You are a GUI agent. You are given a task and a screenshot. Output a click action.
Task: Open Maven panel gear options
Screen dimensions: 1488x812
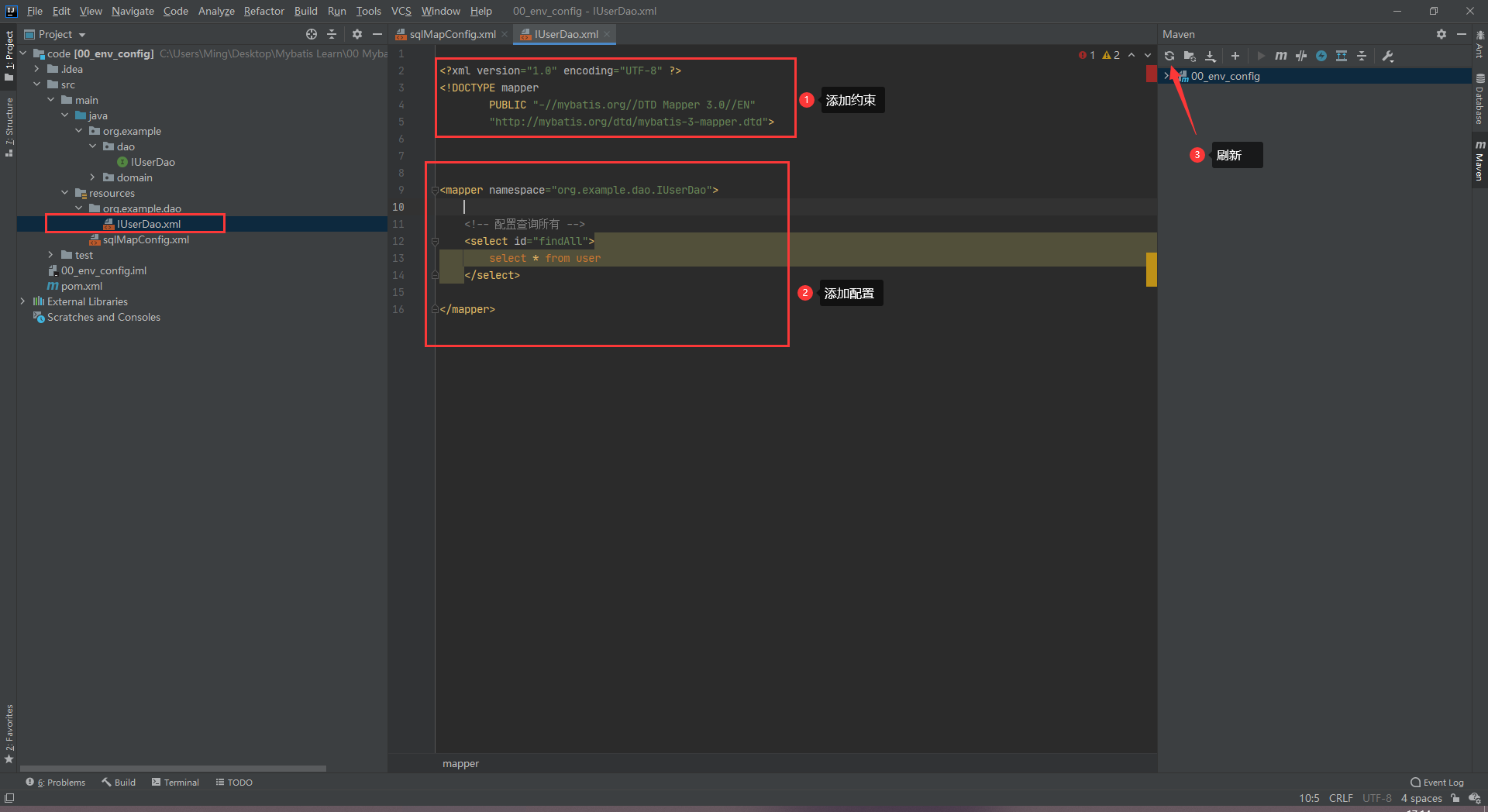coord(1441,34)
